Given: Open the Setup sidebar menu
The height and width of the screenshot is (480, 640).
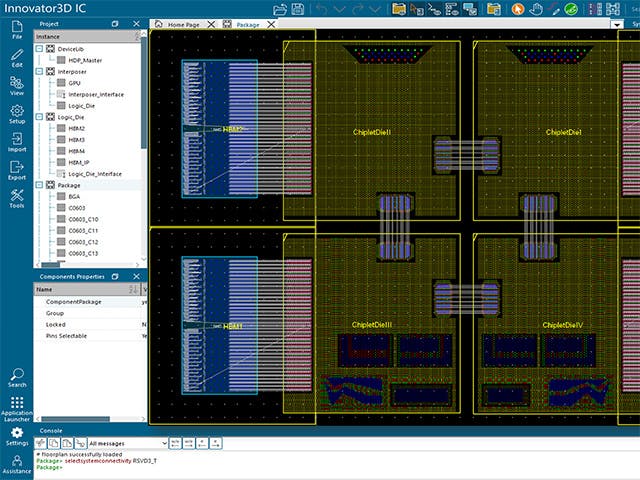Looking at the screenshot, I should pos(17,114).
